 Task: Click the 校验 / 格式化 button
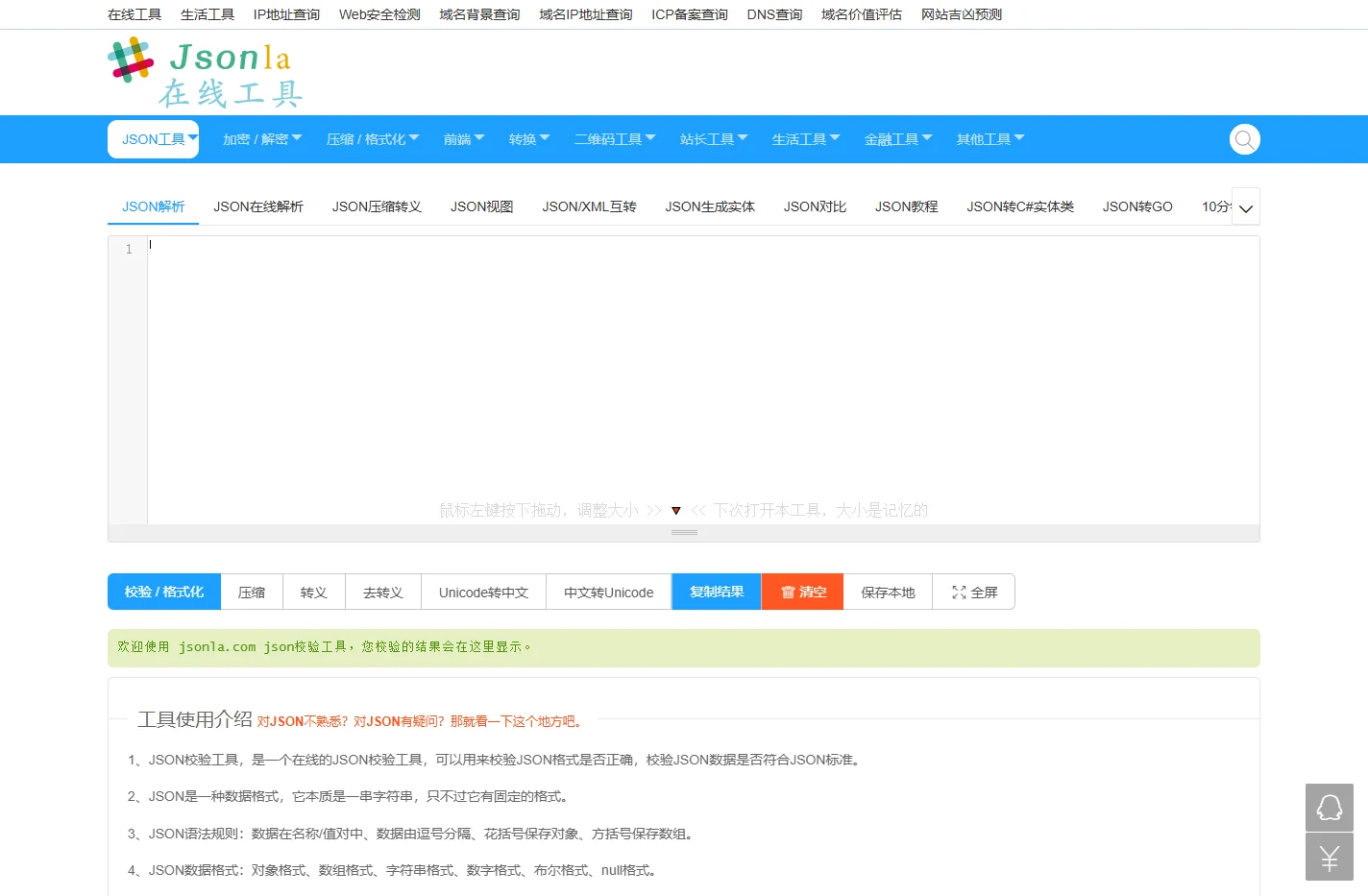tap(164, 592)
